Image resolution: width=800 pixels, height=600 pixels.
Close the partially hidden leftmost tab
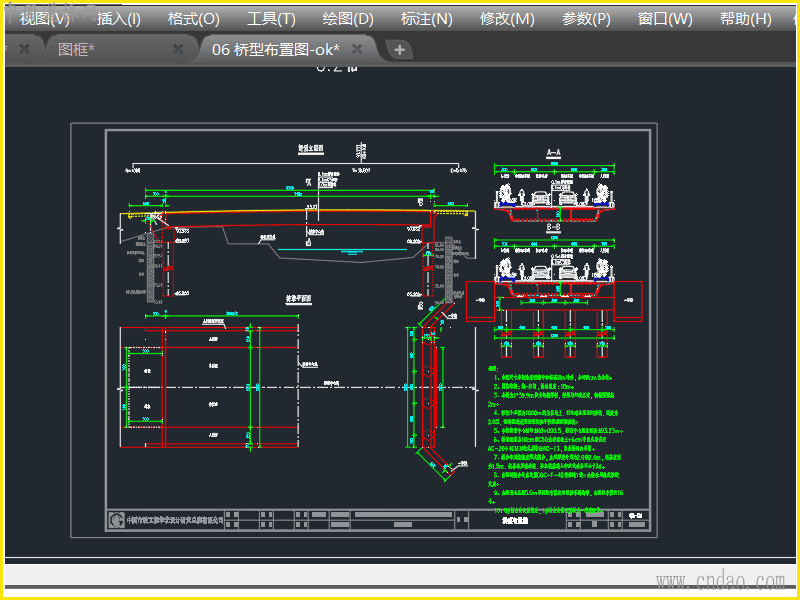point(25,49)
